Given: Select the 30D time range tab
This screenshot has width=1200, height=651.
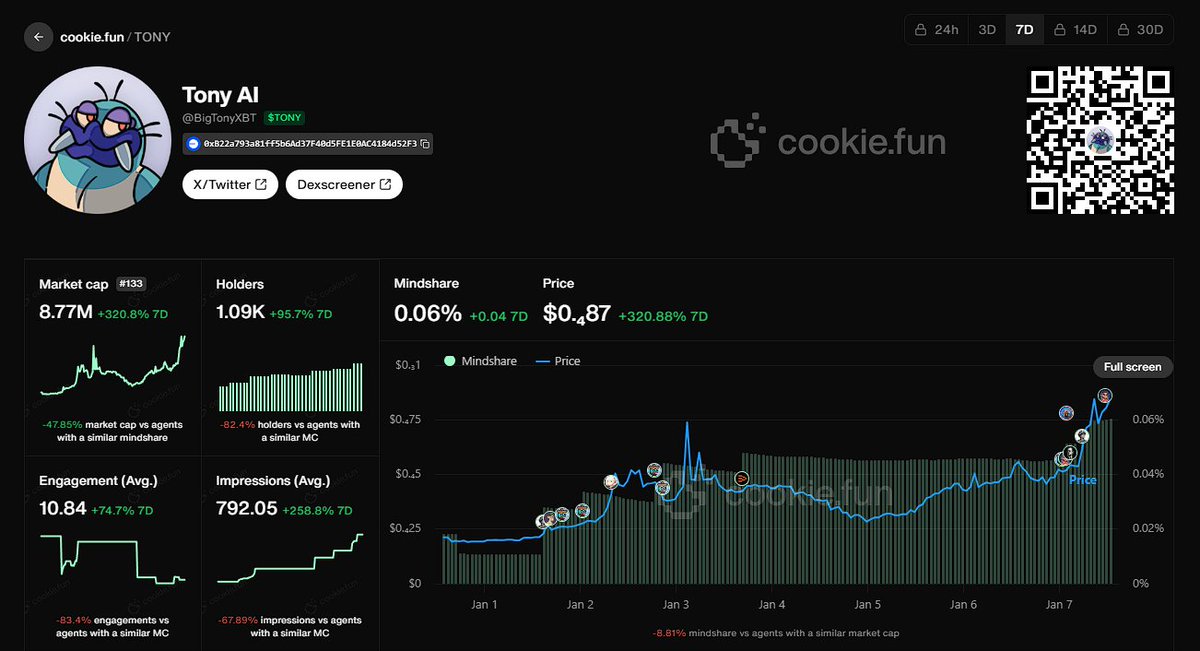Looking at the screenshot, I should (1141, 30).
